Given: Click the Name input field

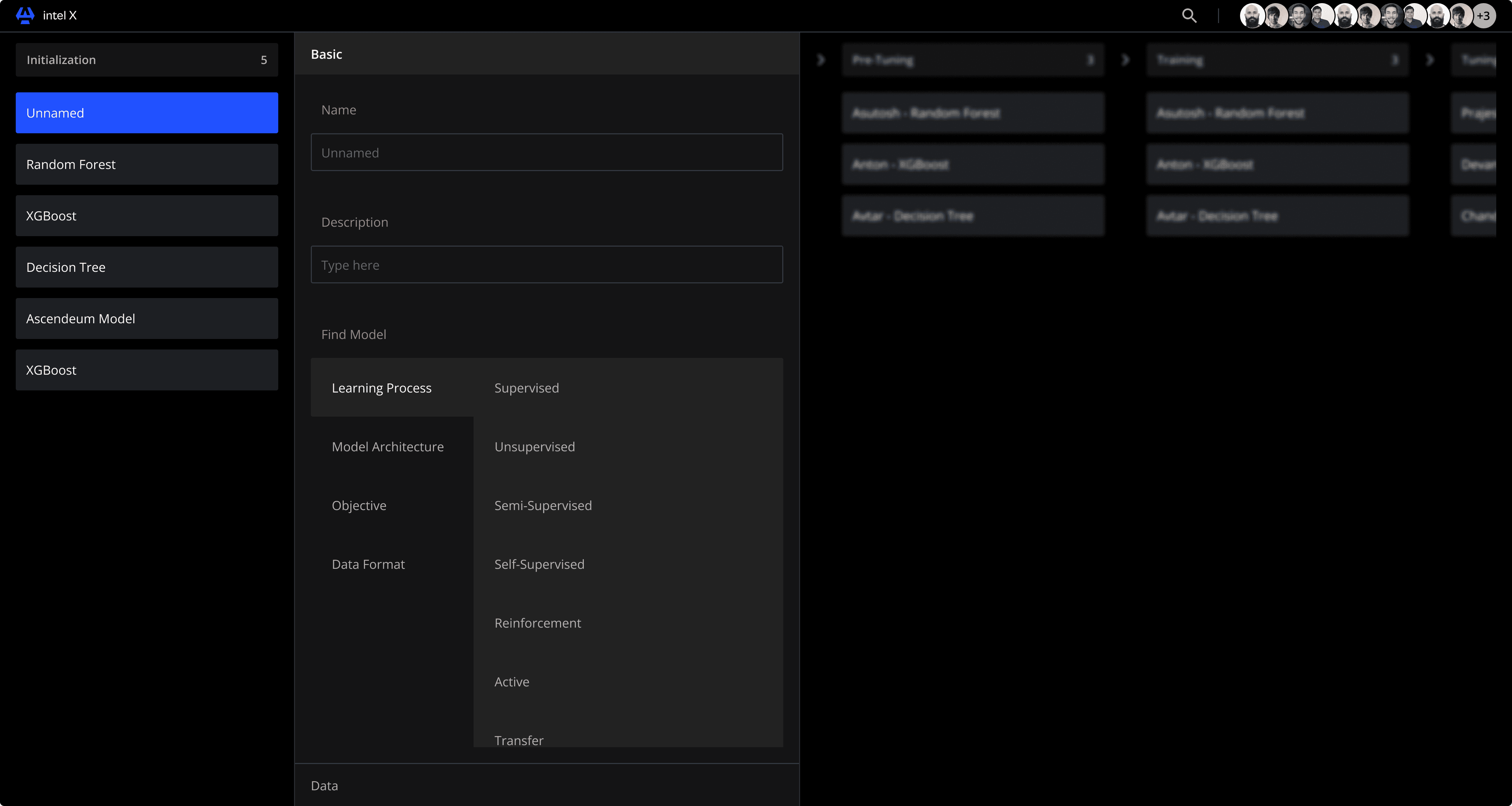Looking at the screenshot, I should (x=546, y=153).
